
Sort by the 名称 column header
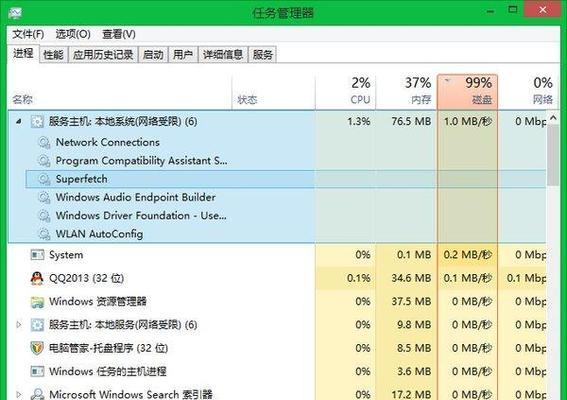click(119, 92)
